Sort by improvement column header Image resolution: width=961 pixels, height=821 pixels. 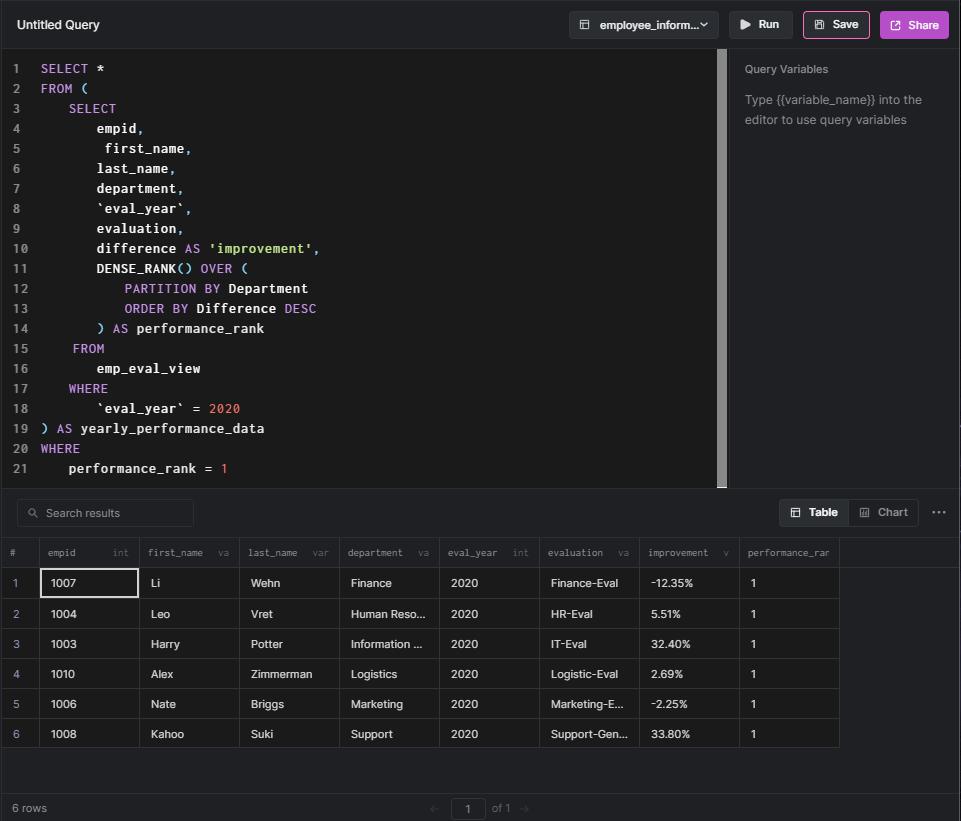688,553
